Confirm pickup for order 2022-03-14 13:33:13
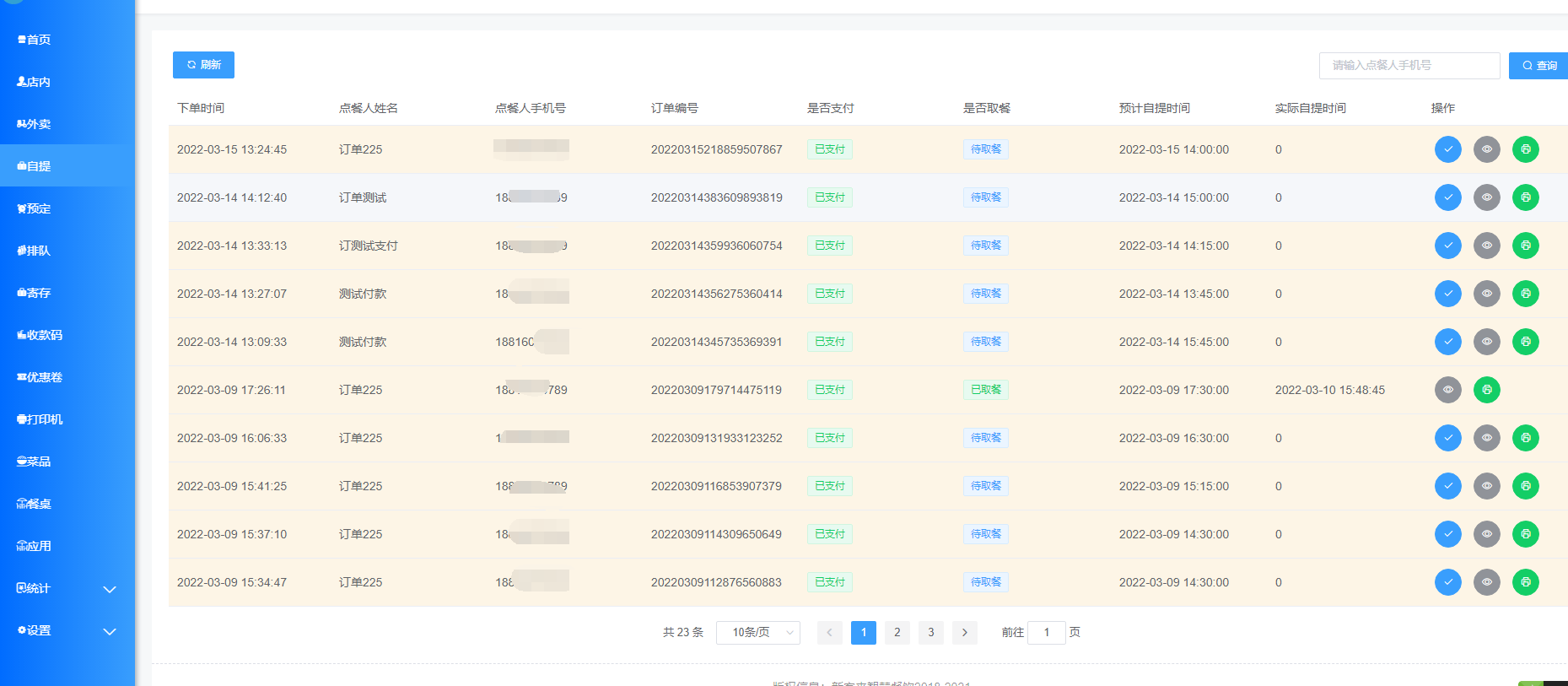Viewport: 1568px width, 686px height. pyautogui.click(x=1447, y=246)
